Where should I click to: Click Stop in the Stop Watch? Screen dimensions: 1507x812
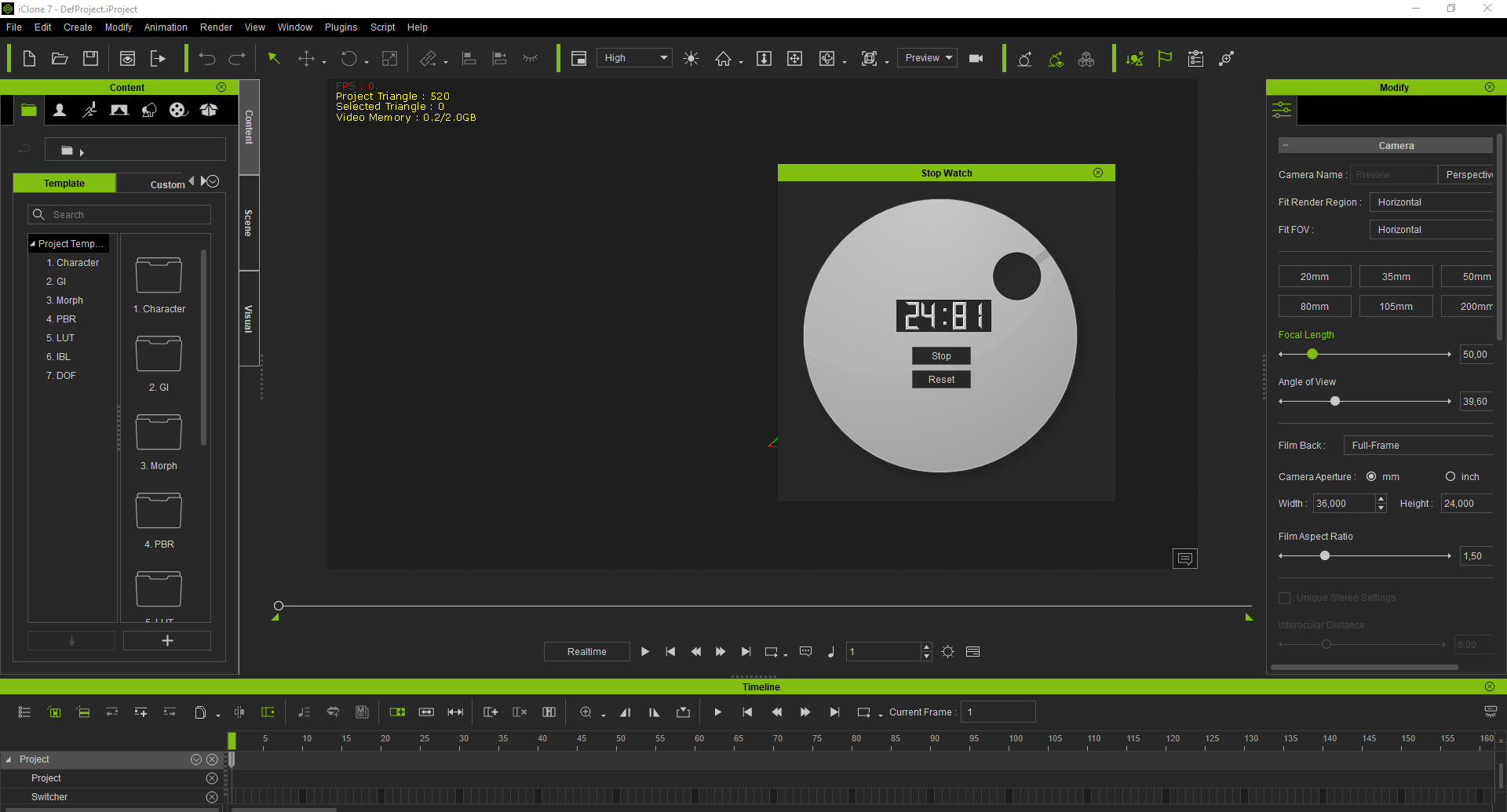(941, 356)
